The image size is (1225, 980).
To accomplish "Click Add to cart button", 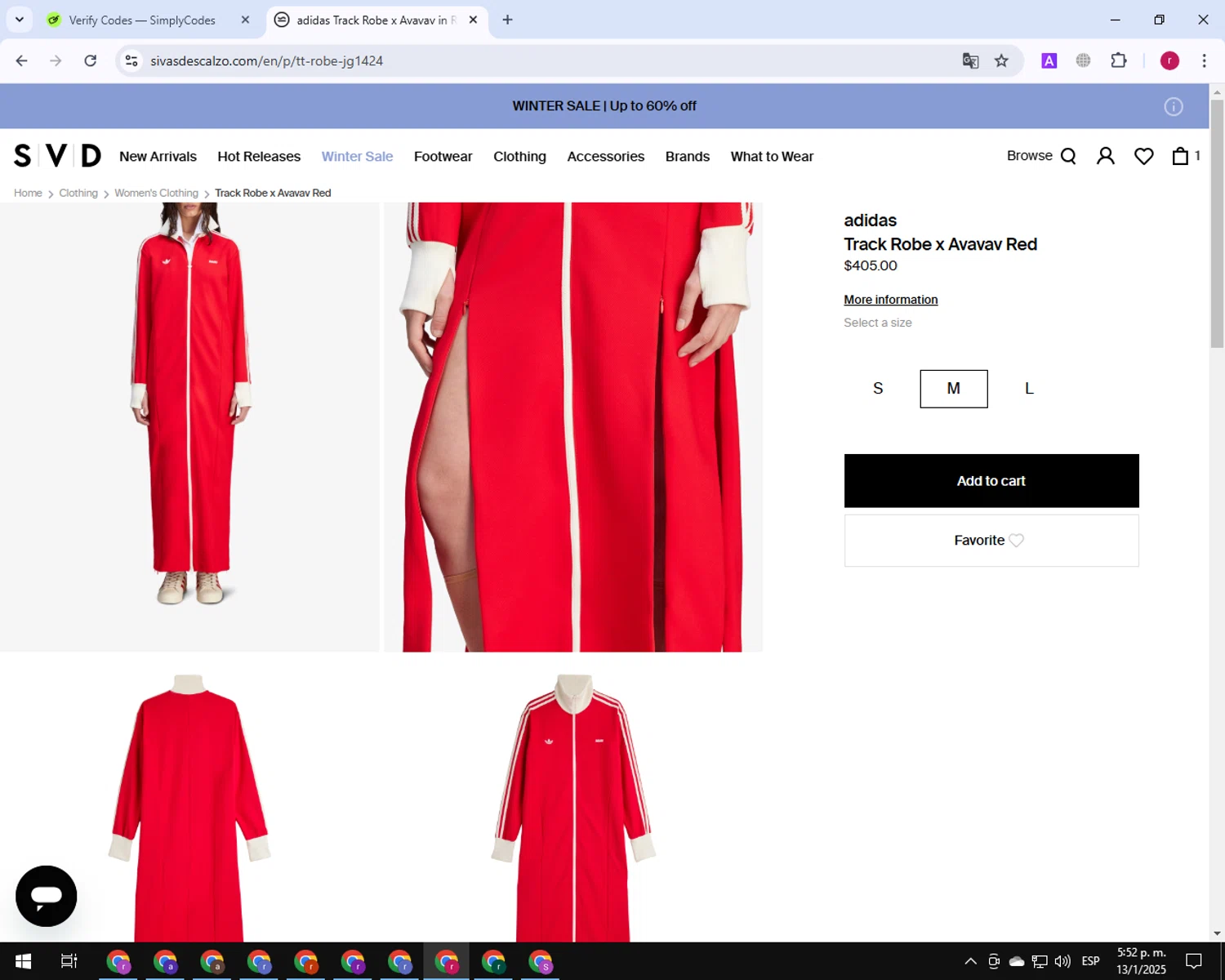I will point(991,481).
